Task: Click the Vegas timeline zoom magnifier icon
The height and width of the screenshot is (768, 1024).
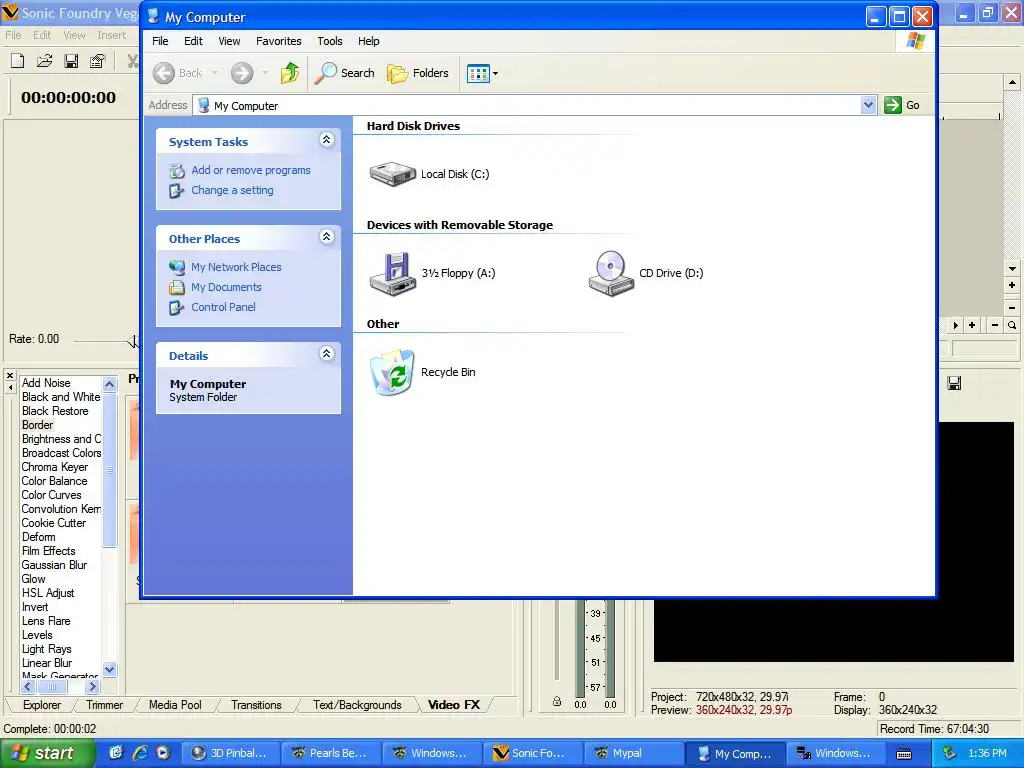Action: [1012, 325]
